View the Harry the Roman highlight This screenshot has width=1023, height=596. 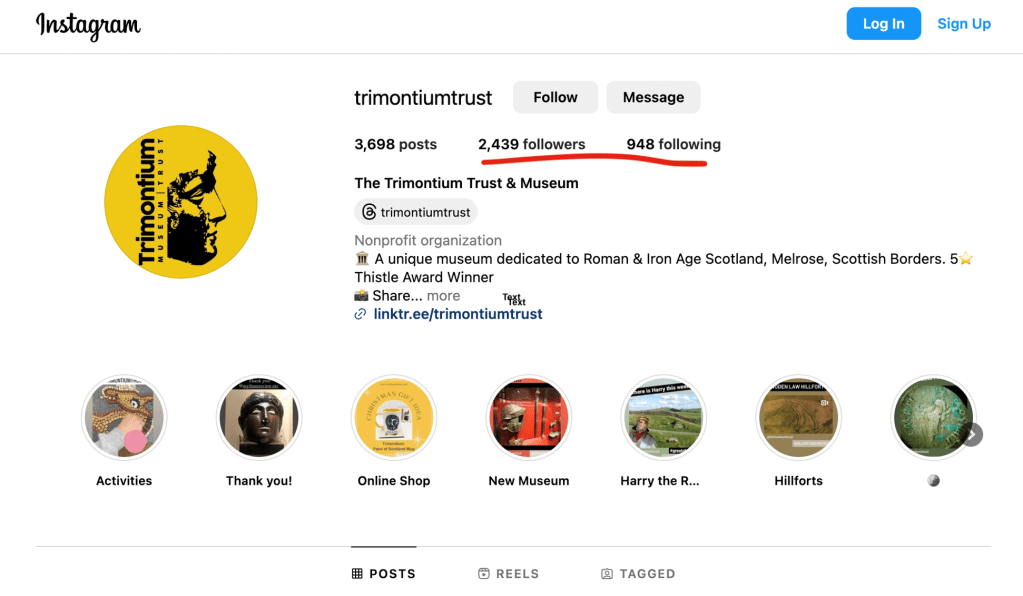[x=664, y=417]
